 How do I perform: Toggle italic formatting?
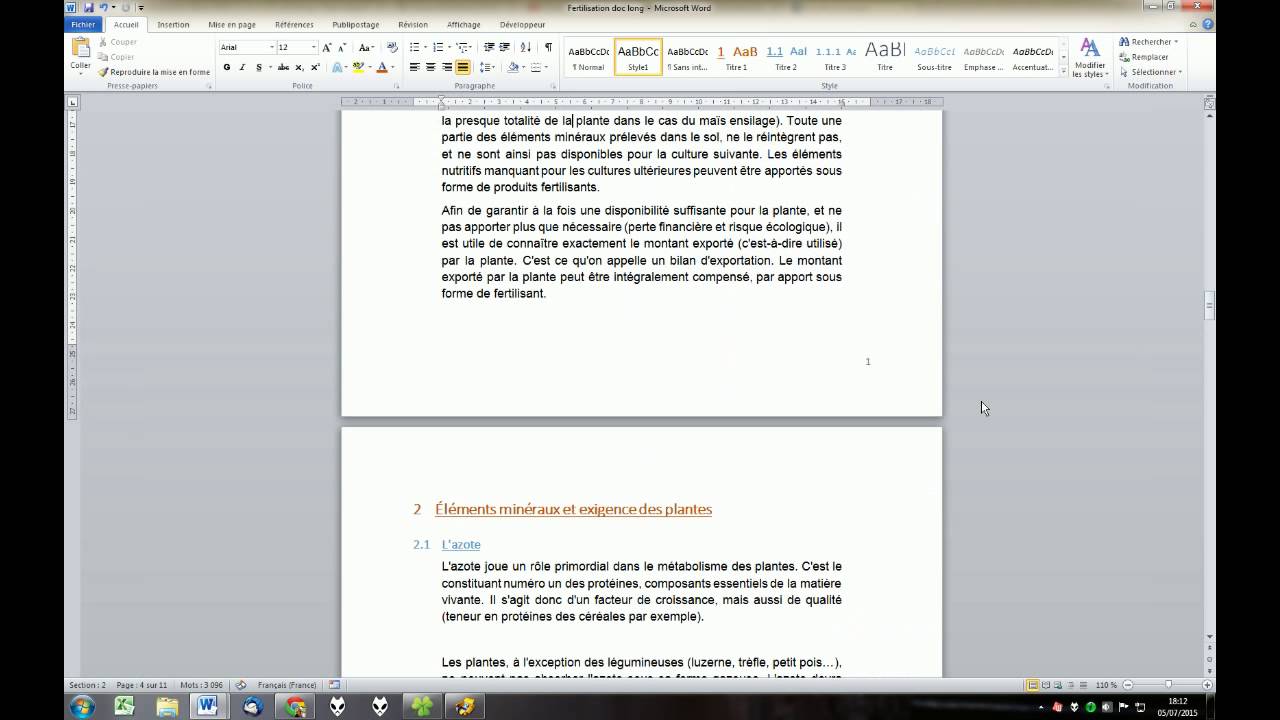242,67
